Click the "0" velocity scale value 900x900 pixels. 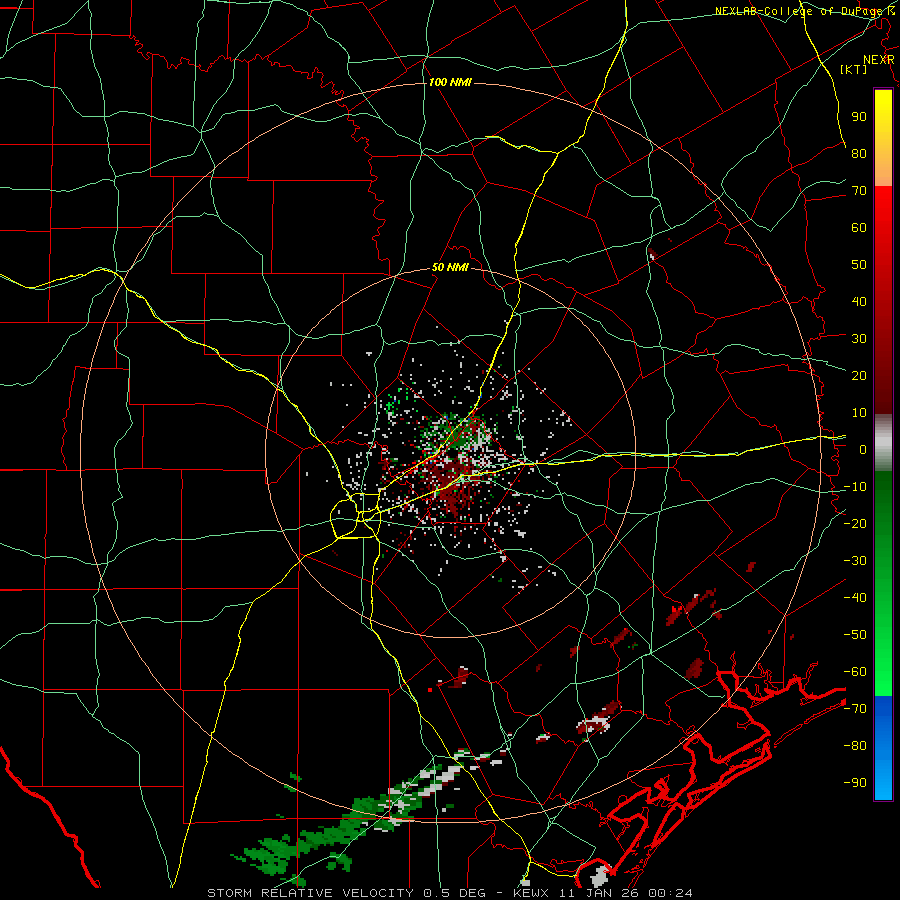tap(863, 449)
